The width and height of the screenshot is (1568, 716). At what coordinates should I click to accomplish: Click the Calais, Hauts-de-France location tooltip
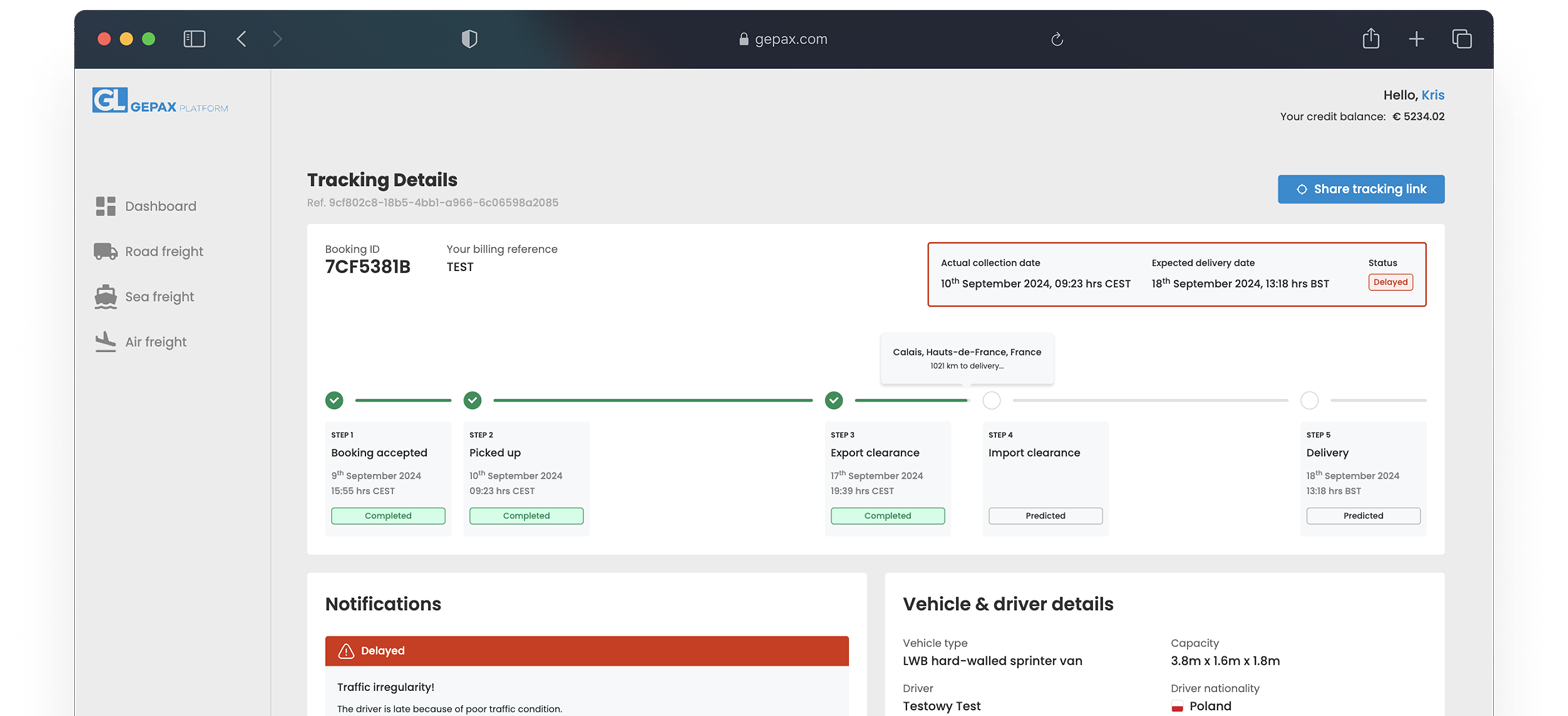(967, 358)
